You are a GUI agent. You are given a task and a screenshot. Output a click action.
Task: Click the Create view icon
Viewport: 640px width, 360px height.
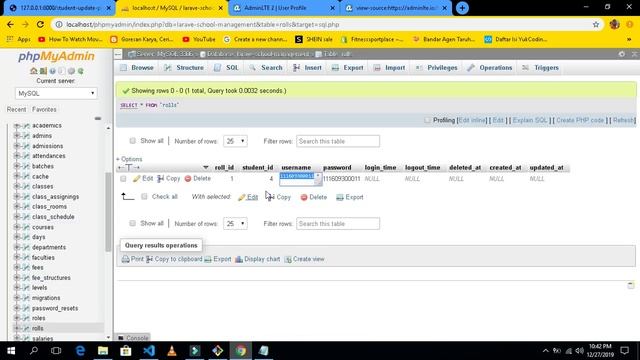(x=288, y=259)
